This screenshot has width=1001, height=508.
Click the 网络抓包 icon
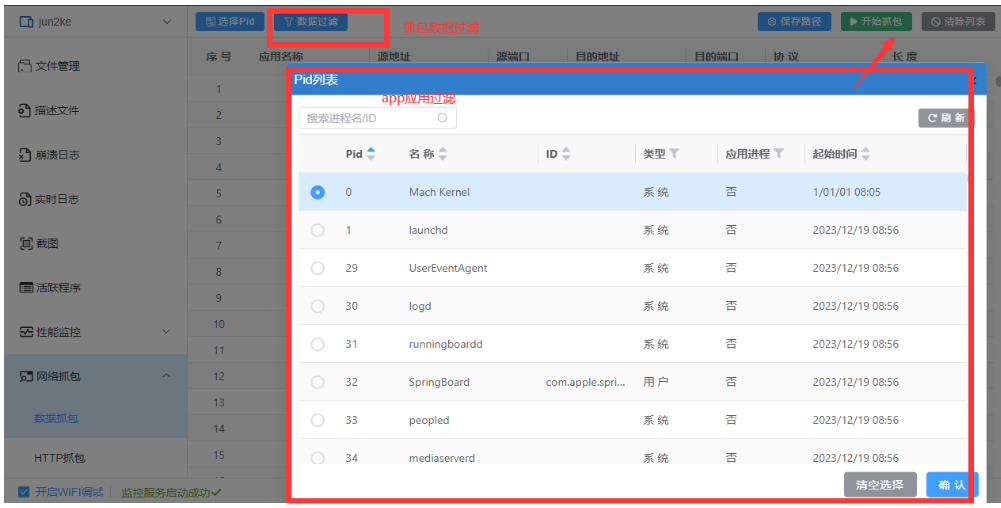click(x=26, y=377)
